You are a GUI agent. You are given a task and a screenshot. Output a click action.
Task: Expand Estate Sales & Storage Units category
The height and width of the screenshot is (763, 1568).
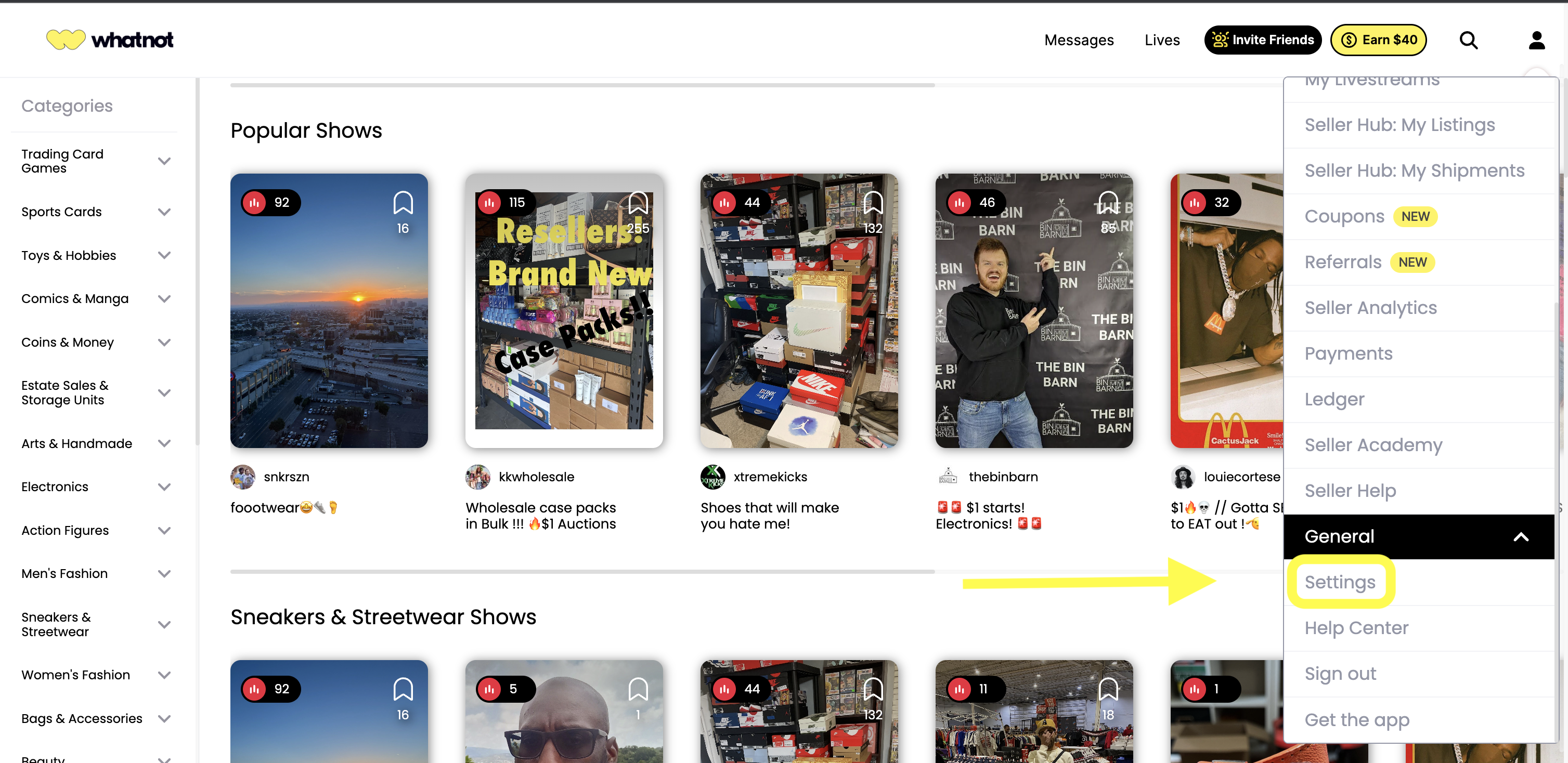[164, 393]
